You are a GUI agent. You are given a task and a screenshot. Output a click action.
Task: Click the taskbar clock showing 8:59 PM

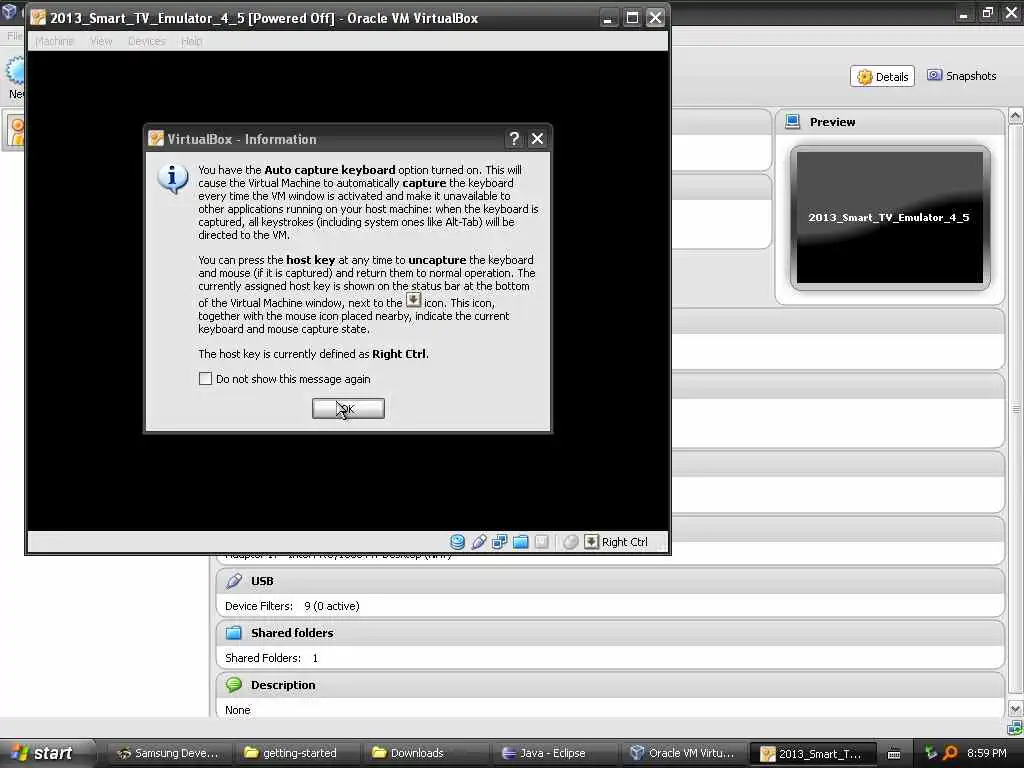pyautogui.click(x=987, y=753)
